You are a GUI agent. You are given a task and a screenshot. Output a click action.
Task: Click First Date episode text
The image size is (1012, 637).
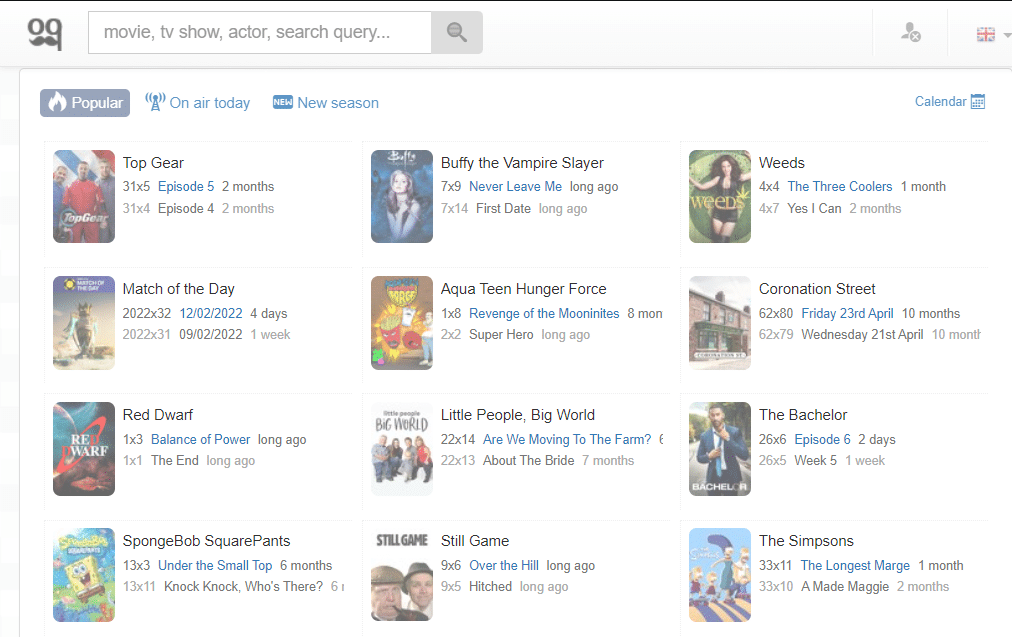tap(503, 208)
